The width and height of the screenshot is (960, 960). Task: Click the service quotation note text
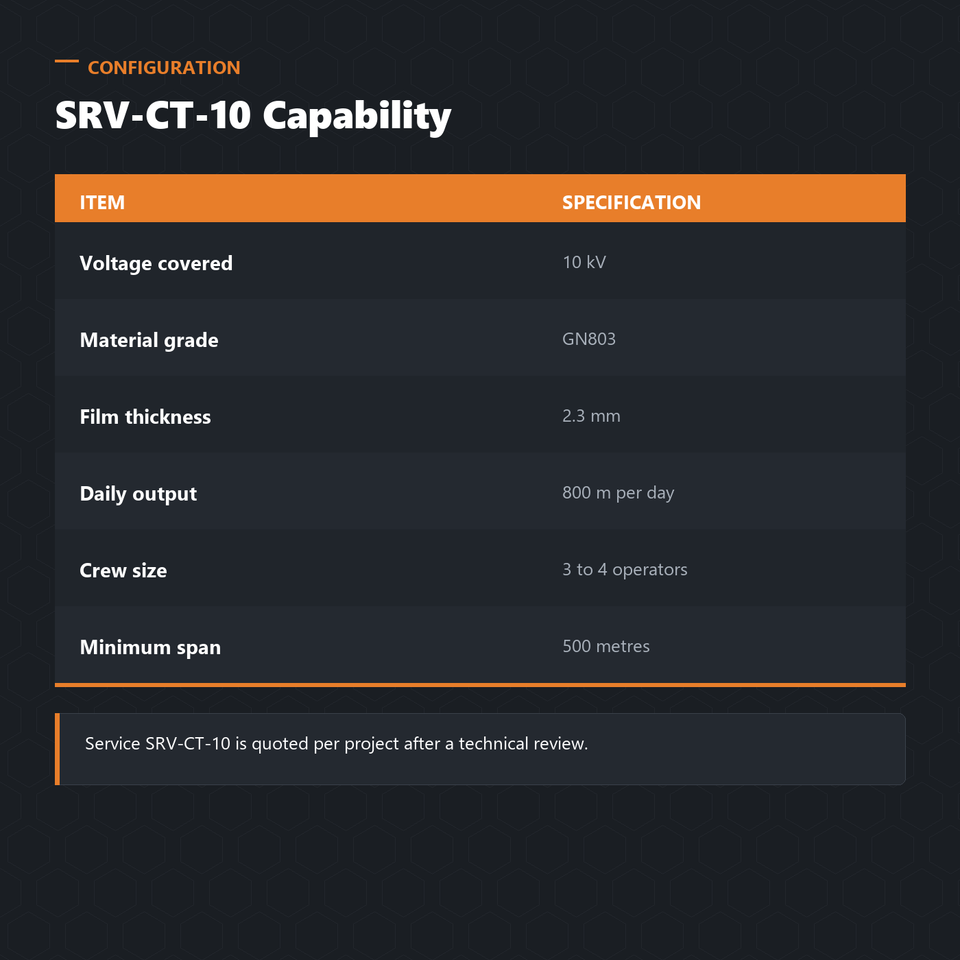click(x=336, y=743)
